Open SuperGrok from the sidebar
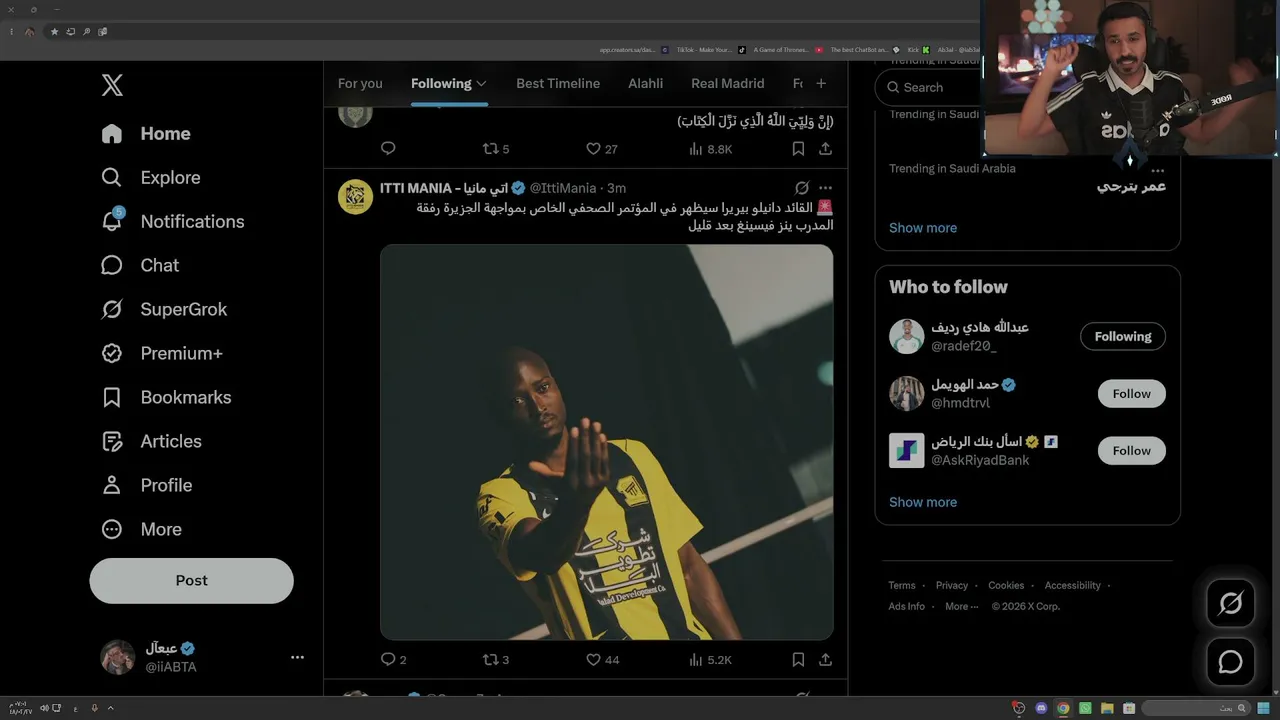This screenshot has height=720, width=1280. (164, 309)
